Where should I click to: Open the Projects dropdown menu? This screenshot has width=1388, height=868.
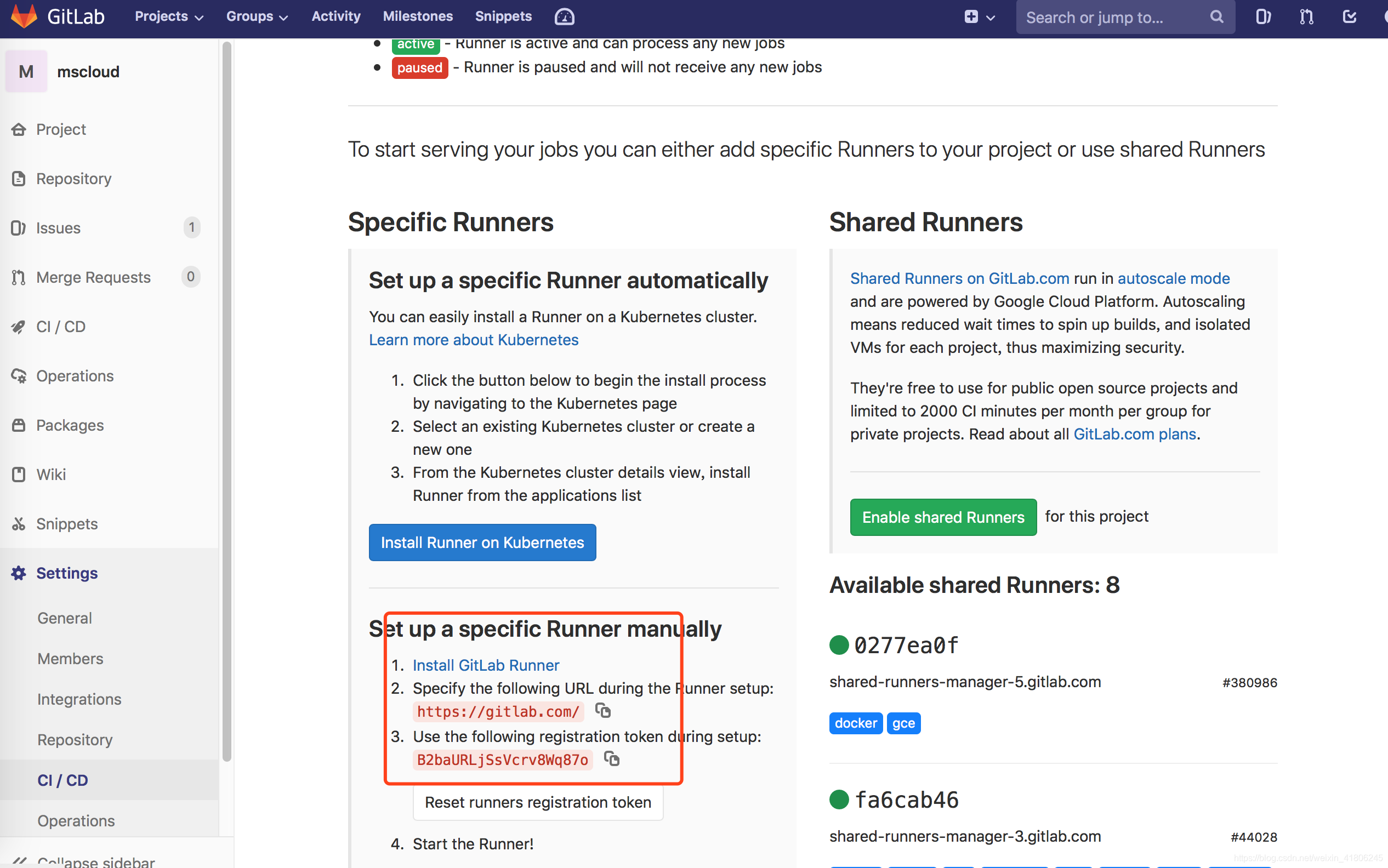click(x=169, y=16)
